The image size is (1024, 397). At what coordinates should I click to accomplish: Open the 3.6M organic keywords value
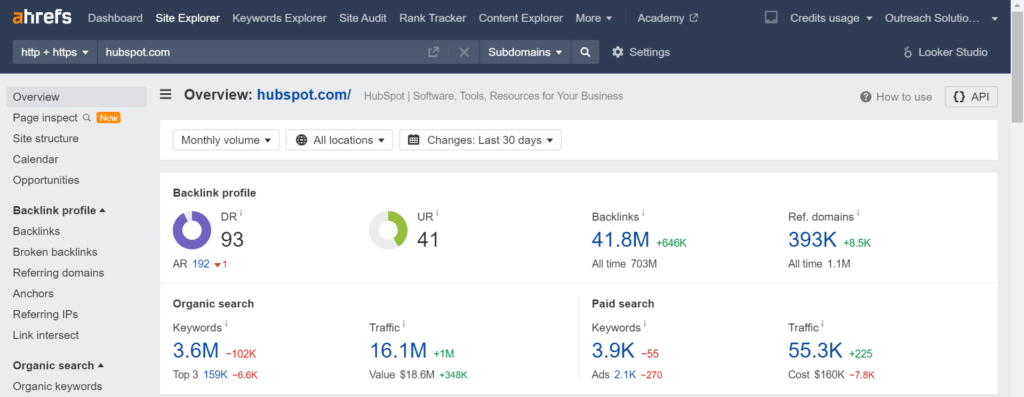tap(196, 351)
